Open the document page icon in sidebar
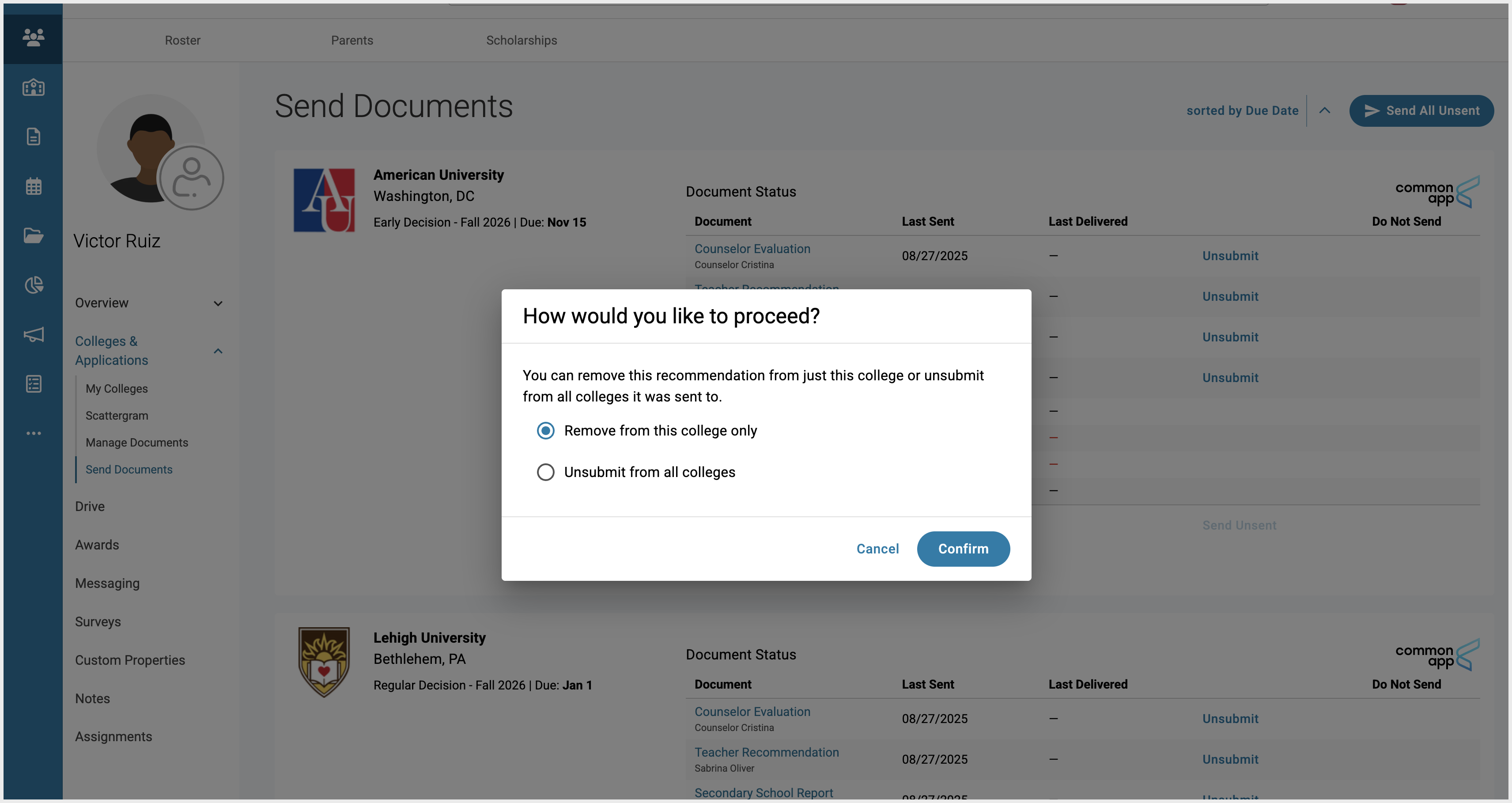The width and height of the screenshot is (1512, 803). point(34,137)
